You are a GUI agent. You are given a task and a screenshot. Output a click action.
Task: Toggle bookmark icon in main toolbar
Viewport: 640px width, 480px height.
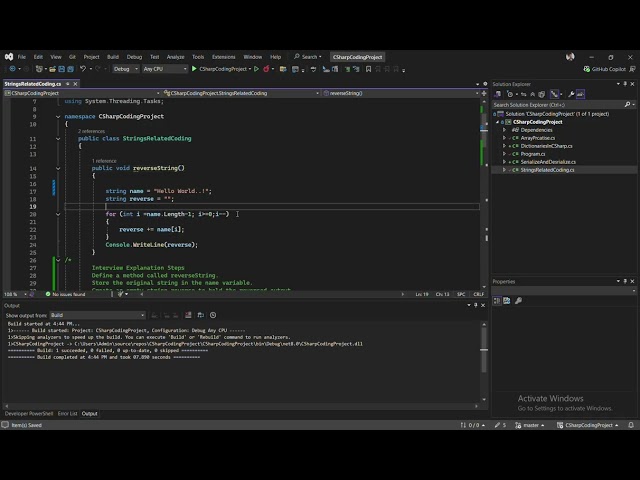368,69
